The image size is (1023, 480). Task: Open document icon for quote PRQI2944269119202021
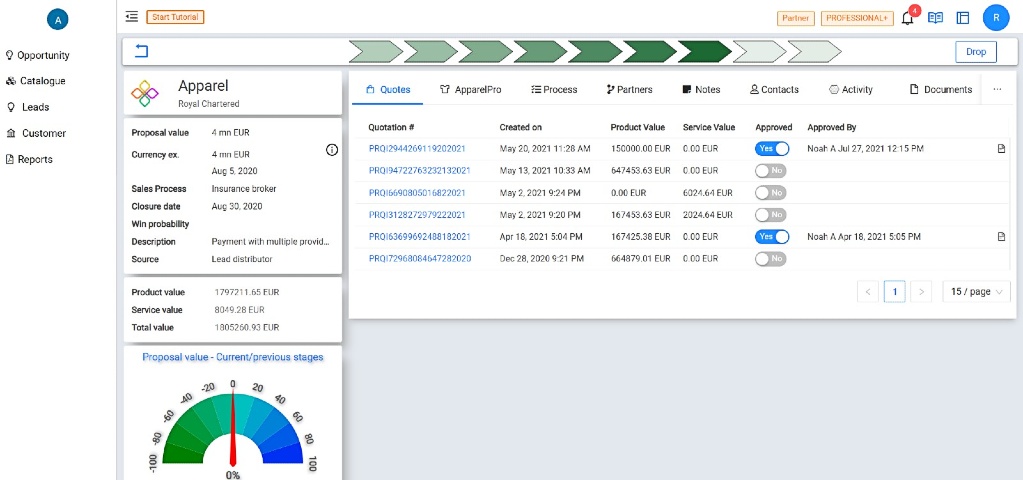click(1001, 149)
